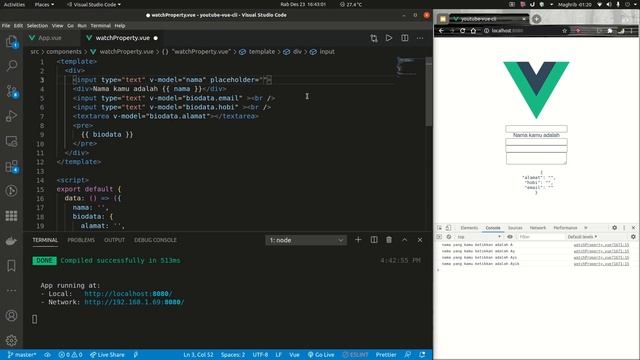Viewport: 640px width, 360px height.
Task: Switch to the DEBUG CONSOLE tab
Action: click(155, 240)
